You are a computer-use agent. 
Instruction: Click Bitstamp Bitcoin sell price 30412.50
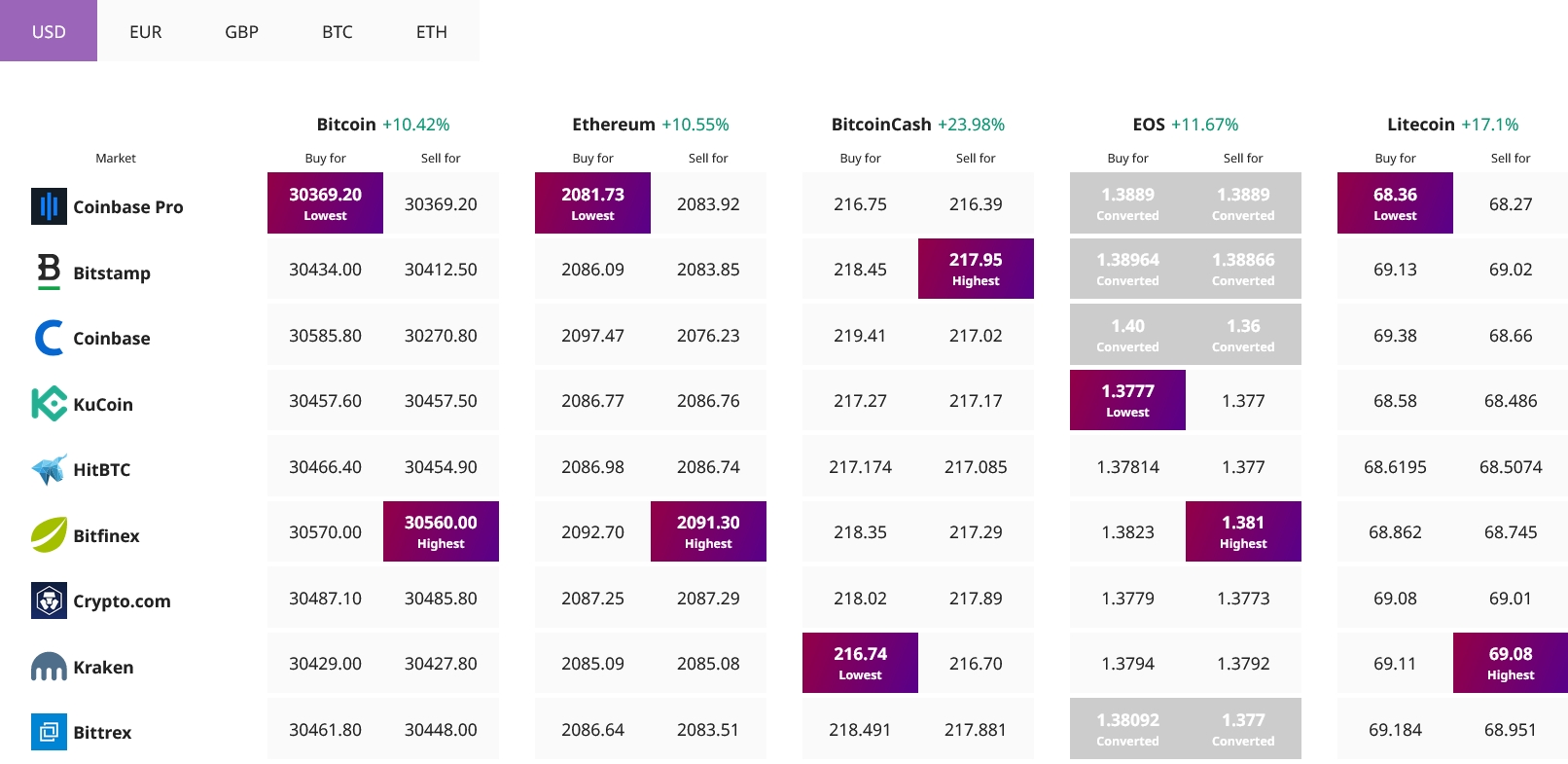point(441,269)
